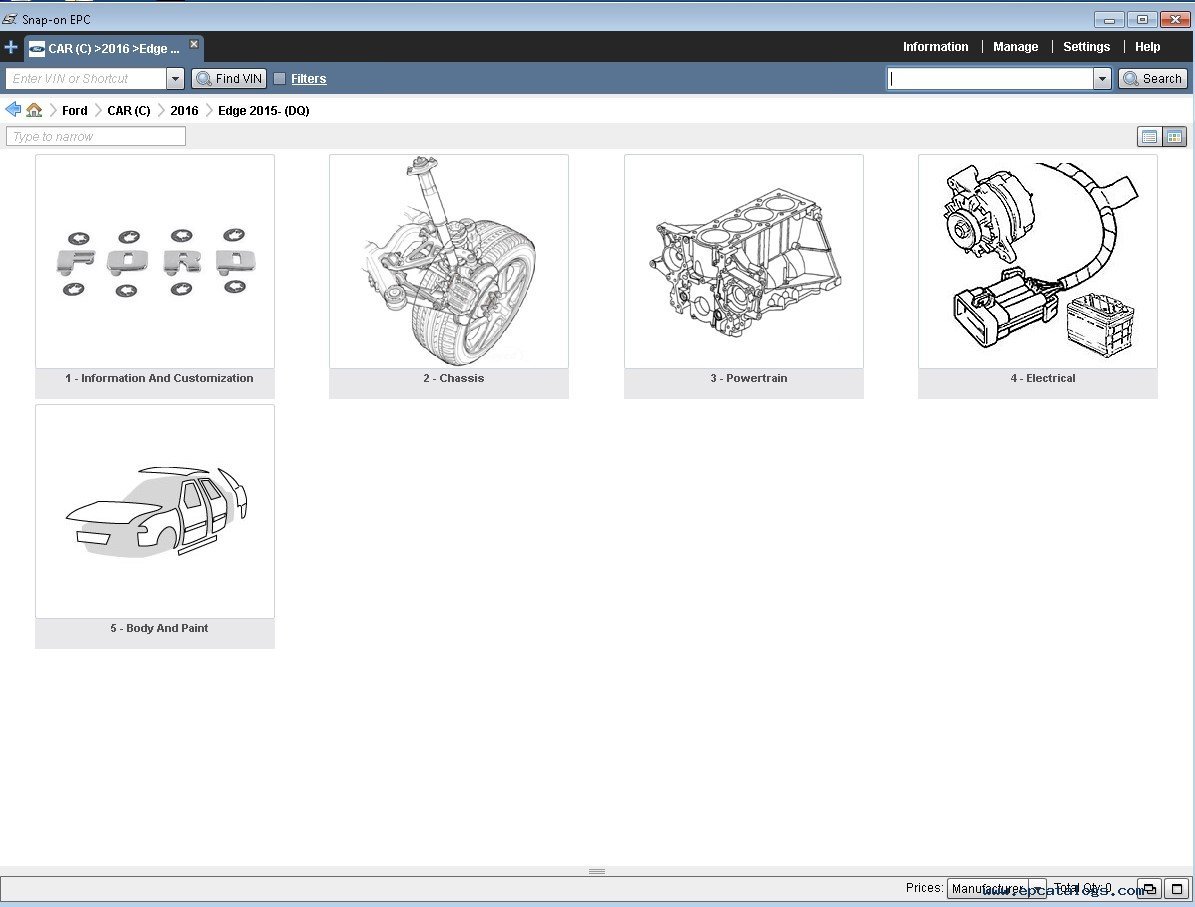This screenshot has height=907, width=1195.
Task: Go back using the blue arrow icon
Action: [x=13, y=110]
